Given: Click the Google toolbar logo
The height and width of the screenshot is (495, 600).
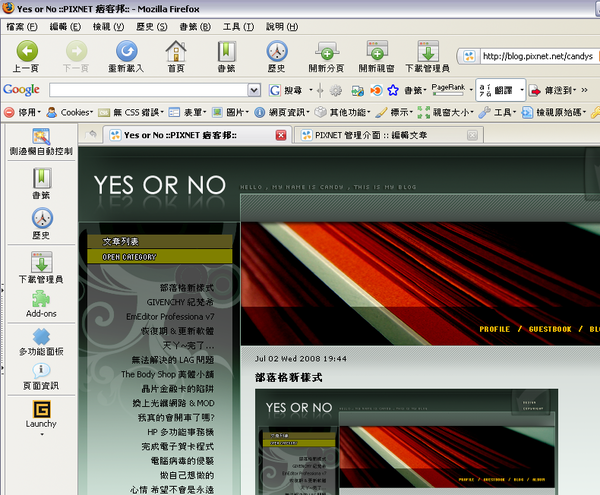Looking at the screenshot, I should click(x=21, y=90).
